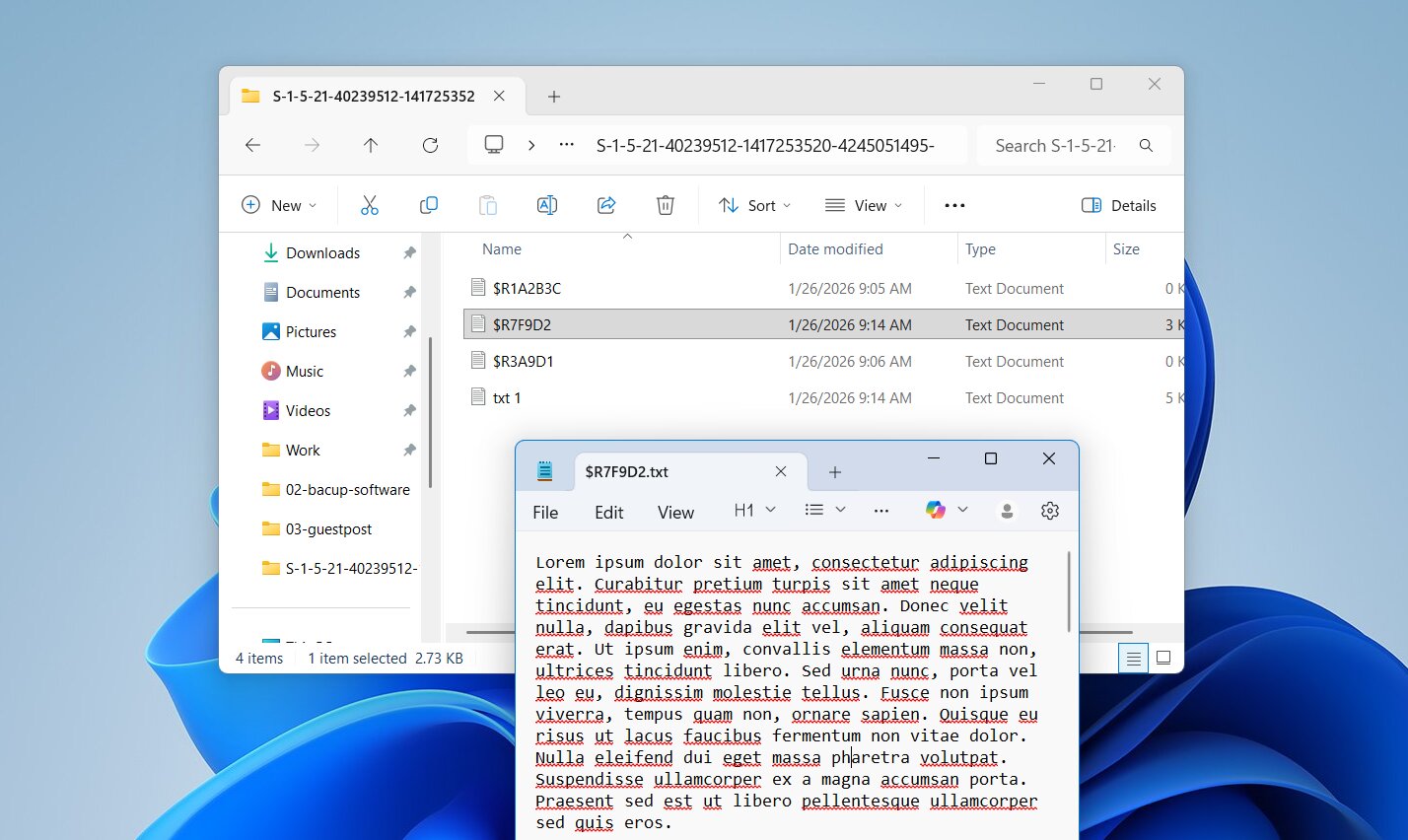Open a new tab in Notepad
This screenshot has width=1408, height=840.
[835, 471]
